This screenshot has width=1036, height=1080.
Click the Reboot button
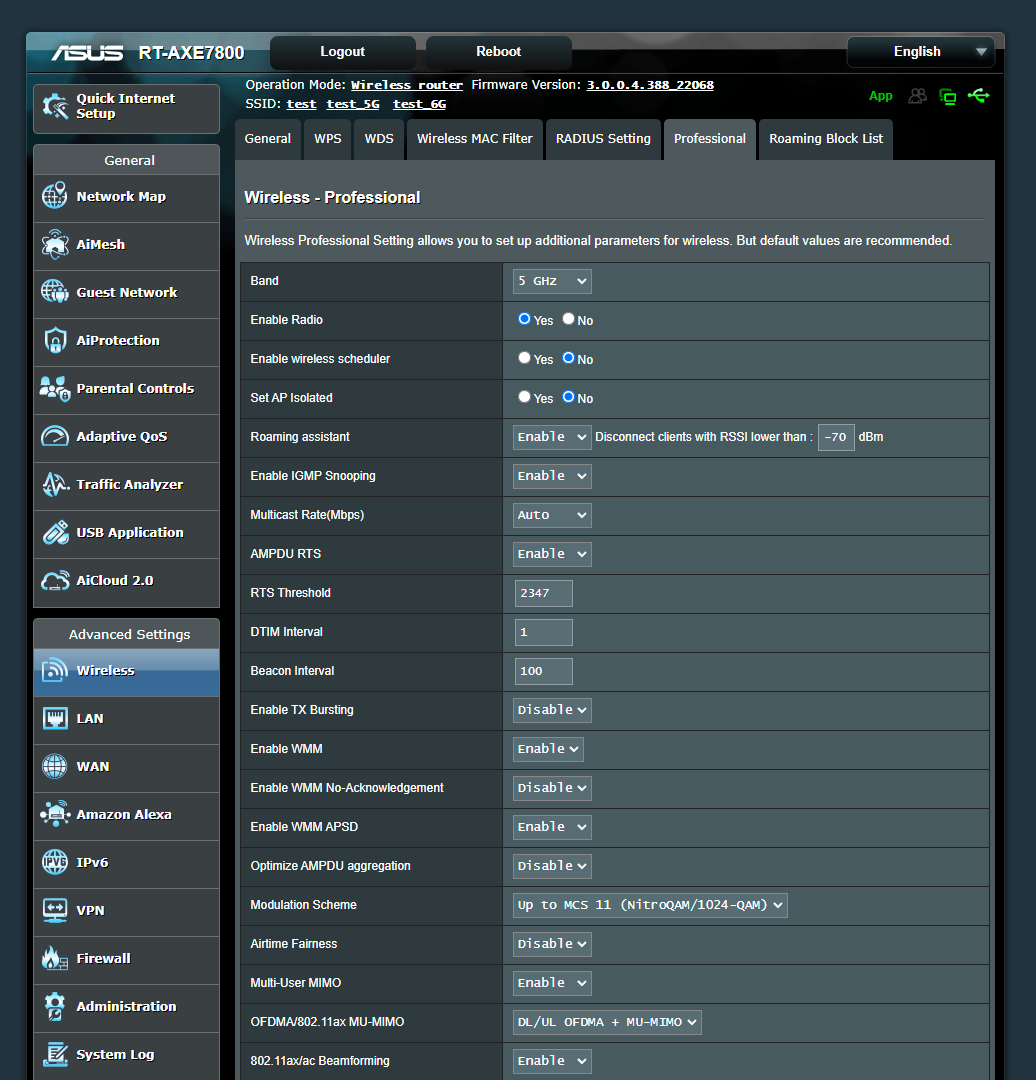499,52
